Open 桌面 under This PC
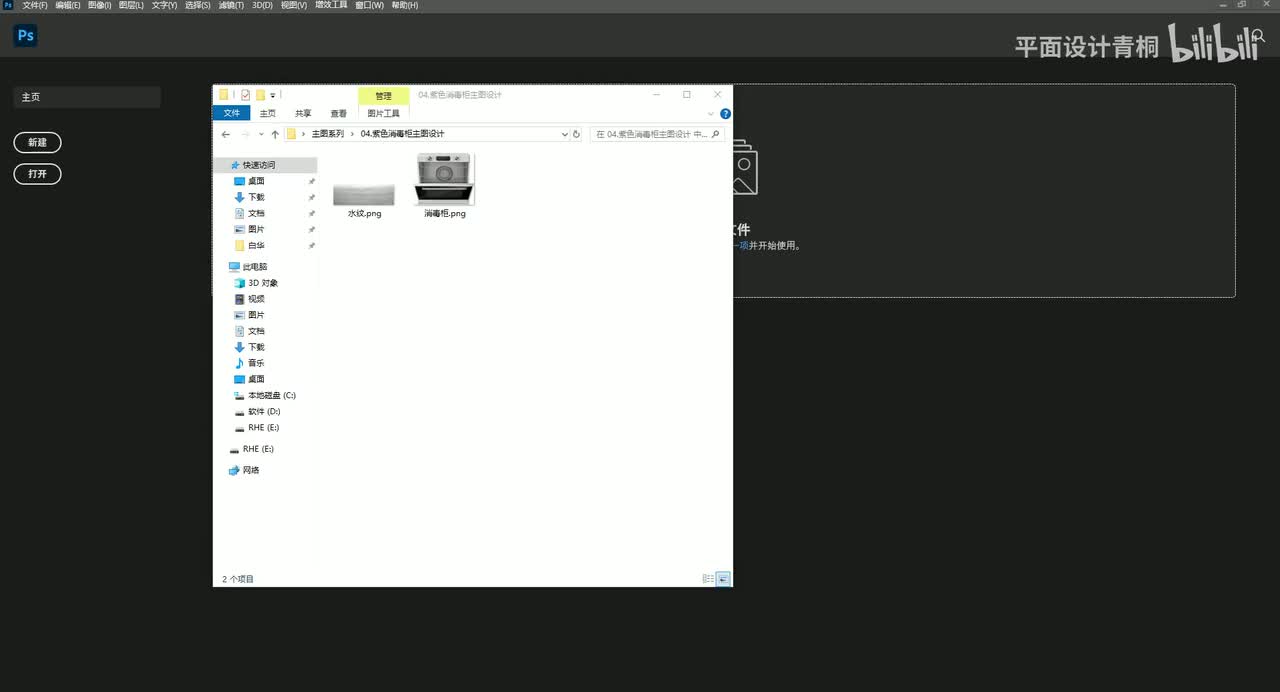This screenshot has height=692, width=1280. (x=256, y=379)
